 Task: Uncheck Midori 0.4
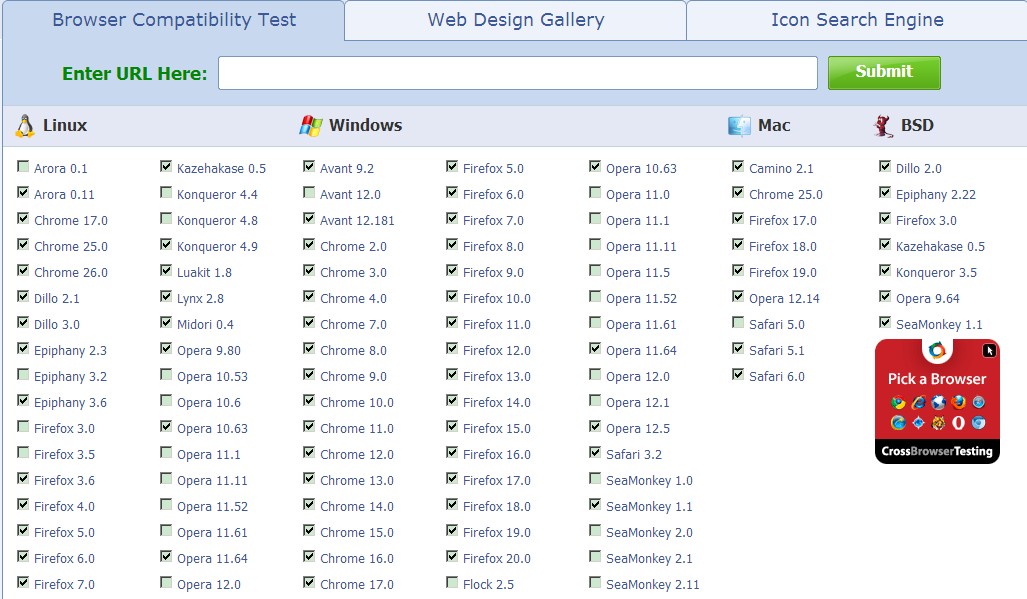(x=166, y=323)
